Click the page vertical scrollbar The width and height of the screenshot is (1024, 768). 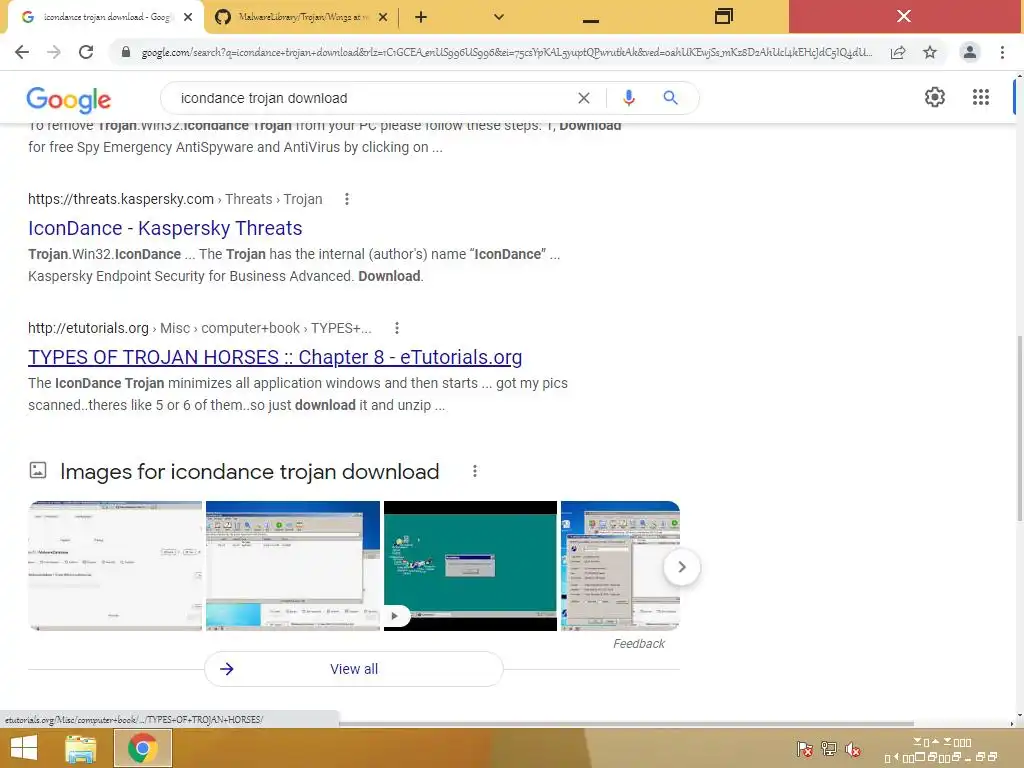(x=1019, y=428)
